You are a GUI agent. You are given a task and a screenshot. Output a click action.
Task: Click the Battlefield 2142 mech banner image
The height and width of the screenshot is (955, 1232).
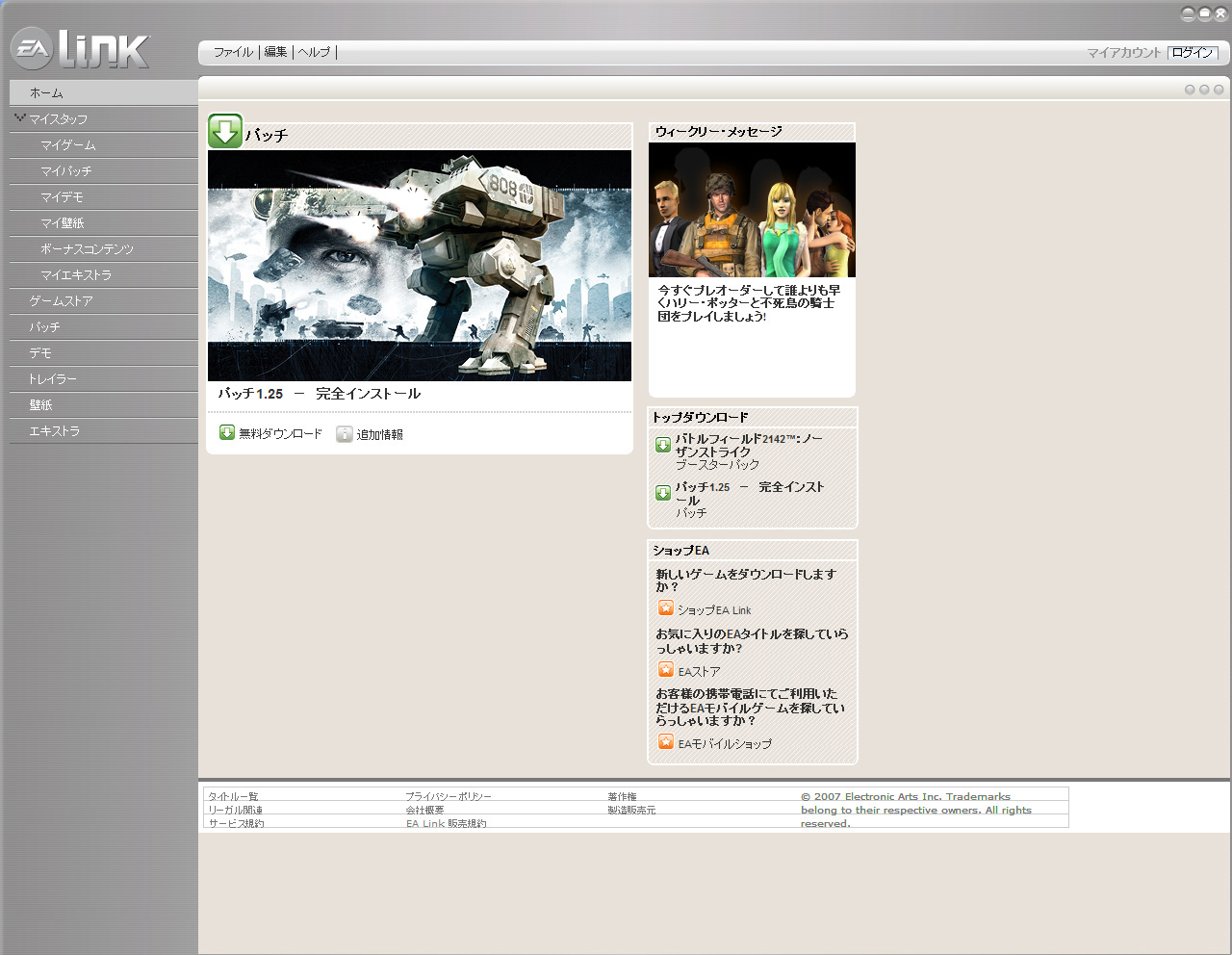420,266
